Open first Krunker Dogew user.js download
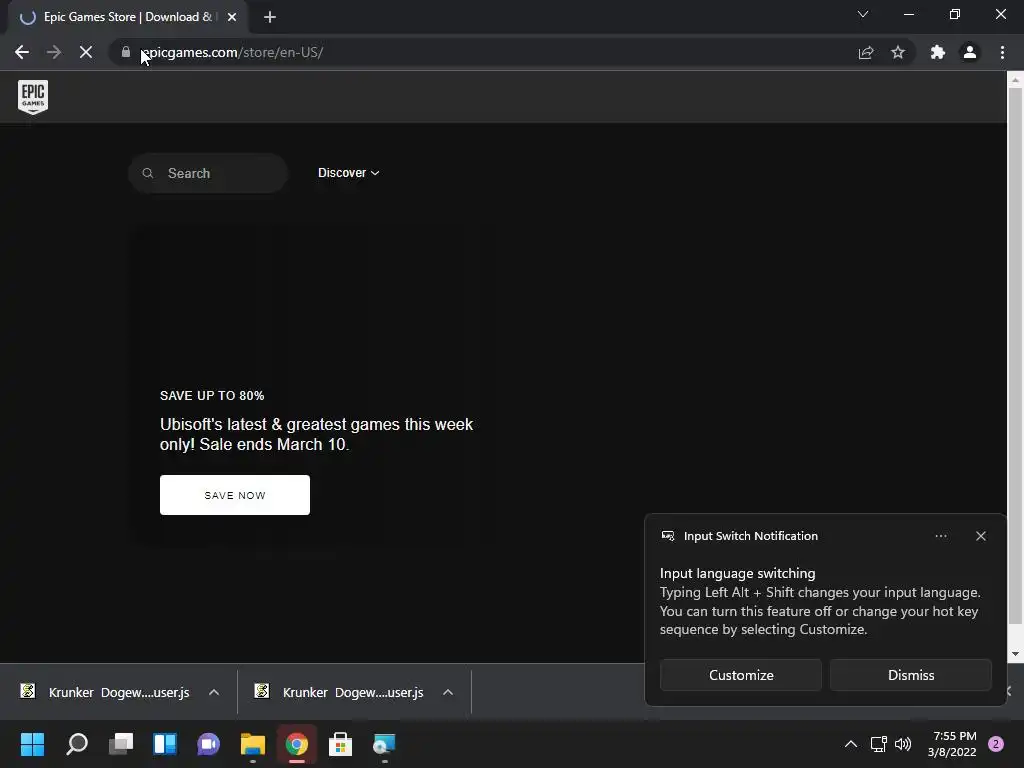1024x768 pixels. click(106, 692)
